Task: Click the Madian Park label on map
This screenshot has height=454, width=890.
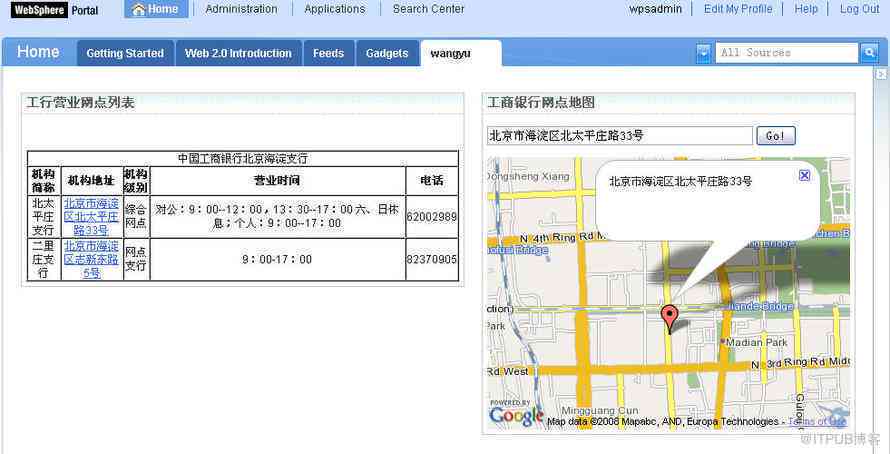Action: (757, 342)
